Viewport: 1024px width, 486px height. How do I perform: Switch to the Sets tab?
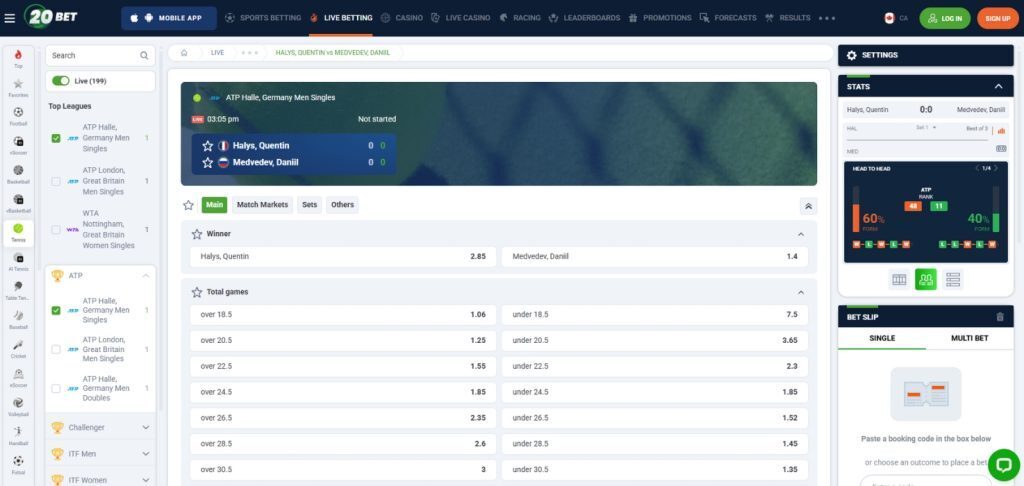click(x=310, y=205)
